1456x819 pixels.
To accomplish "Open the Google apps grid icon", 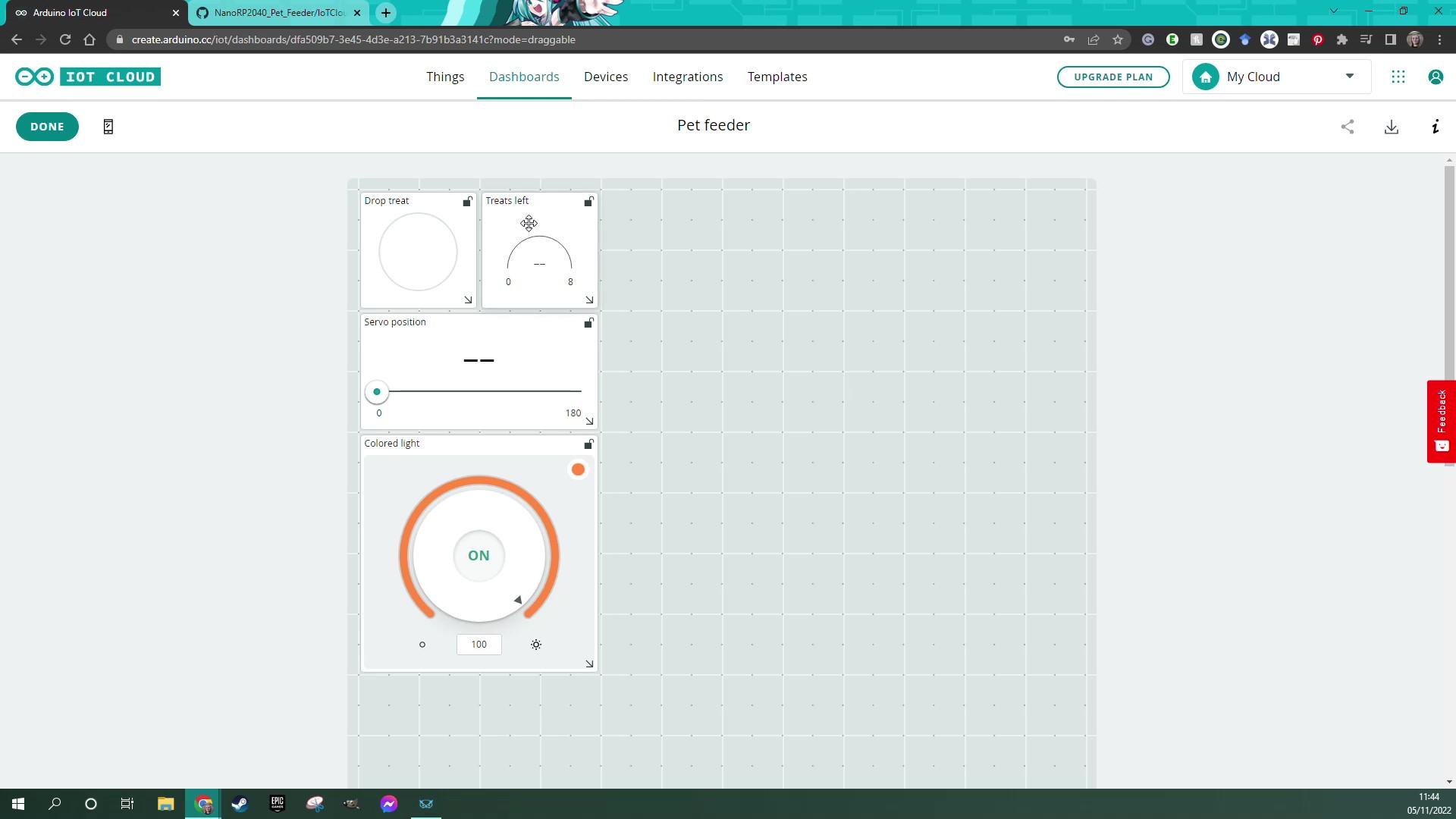I will [x=1398, y=76].
